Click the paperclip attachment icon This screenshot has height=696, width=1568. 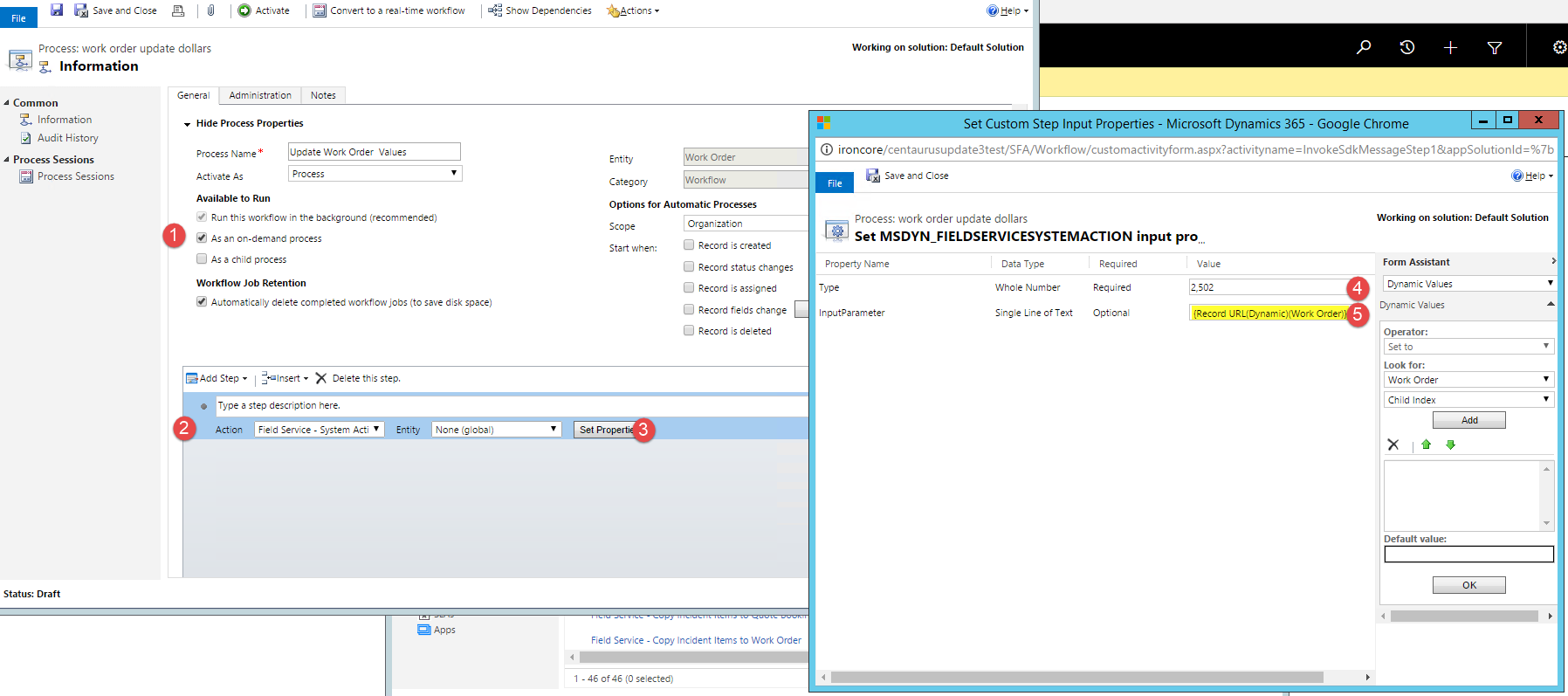210,10
